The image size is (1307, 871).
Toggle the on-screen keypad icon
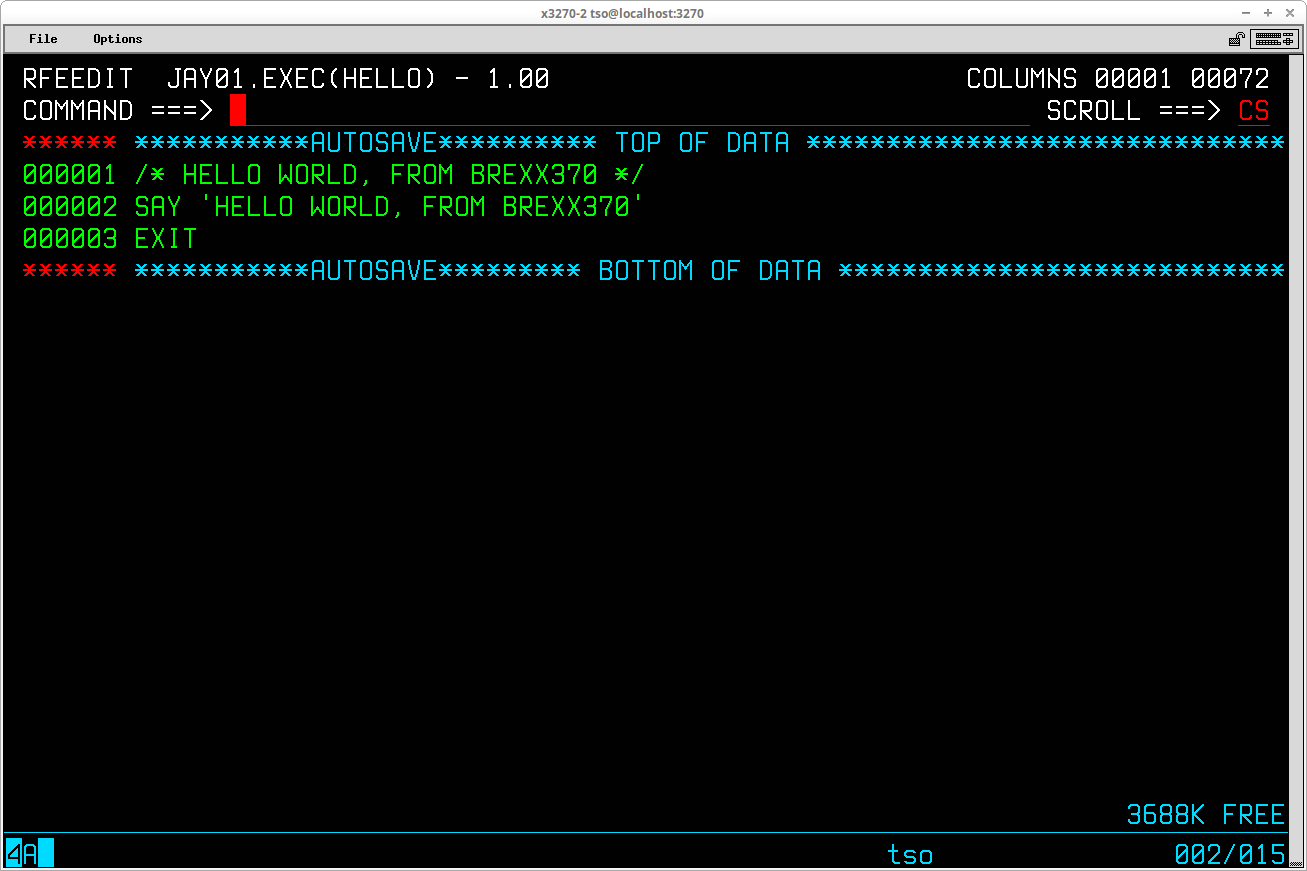click(1274, 39)
